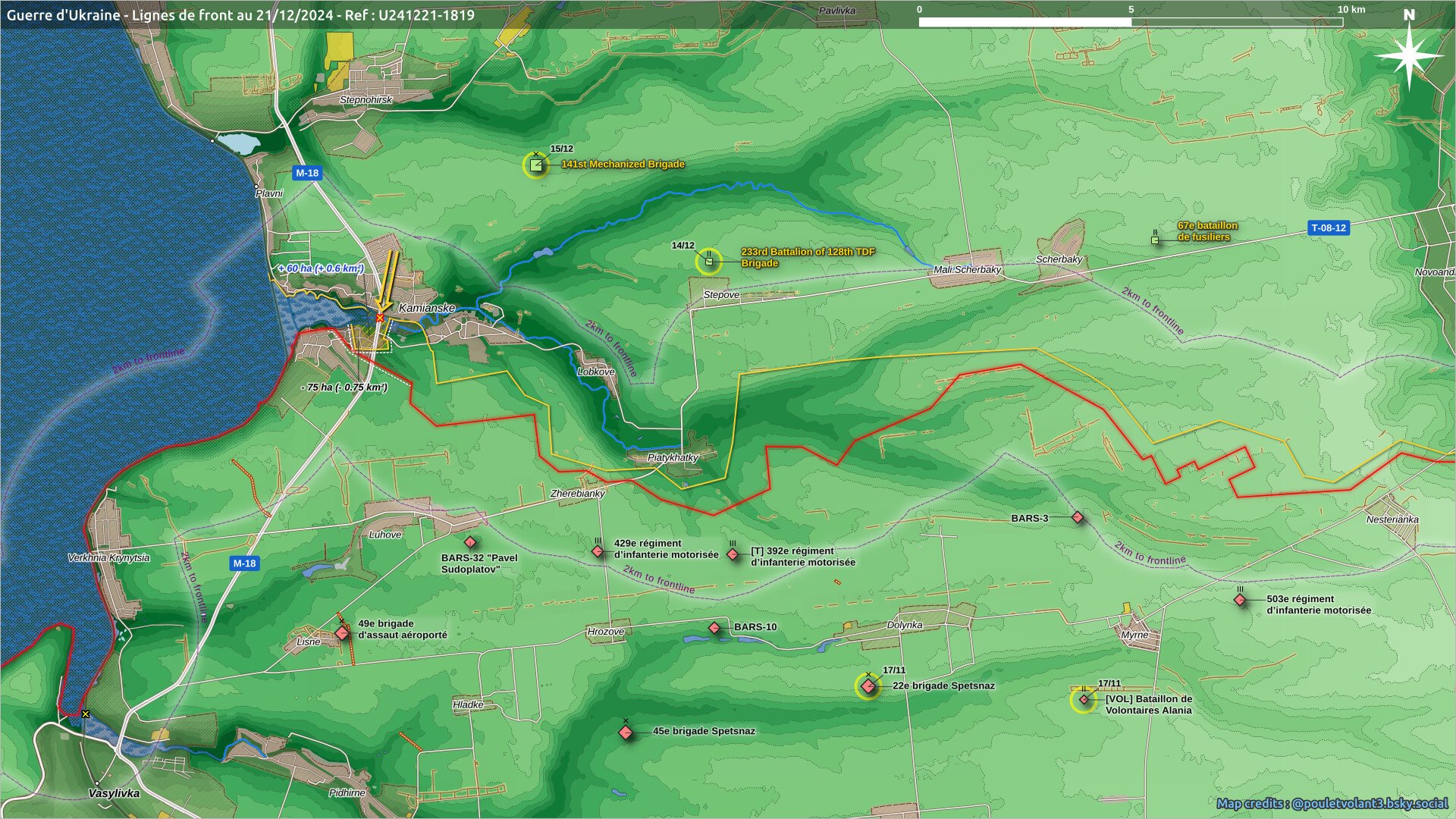The width and height of the screenshot is (1456, 819).
Task: Click the 45e brigade Spetsnaz diamond marker
Action: click(626, 733)
